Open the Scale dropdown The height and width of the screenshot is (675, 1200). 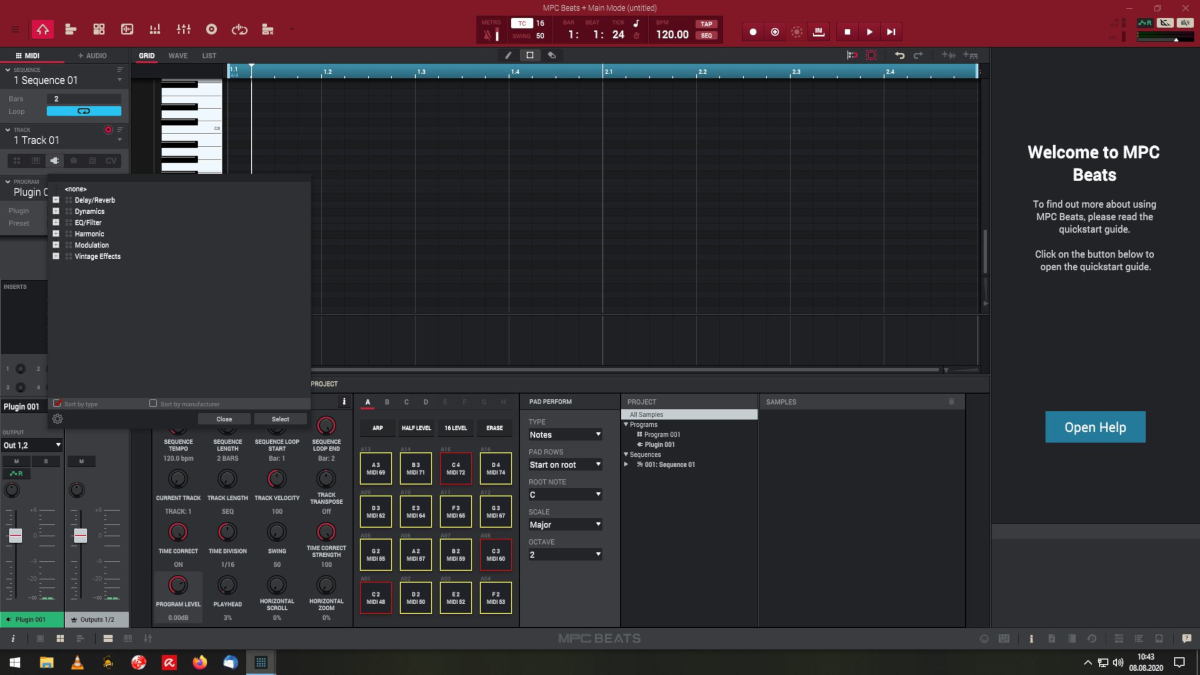tap(565, 524)
